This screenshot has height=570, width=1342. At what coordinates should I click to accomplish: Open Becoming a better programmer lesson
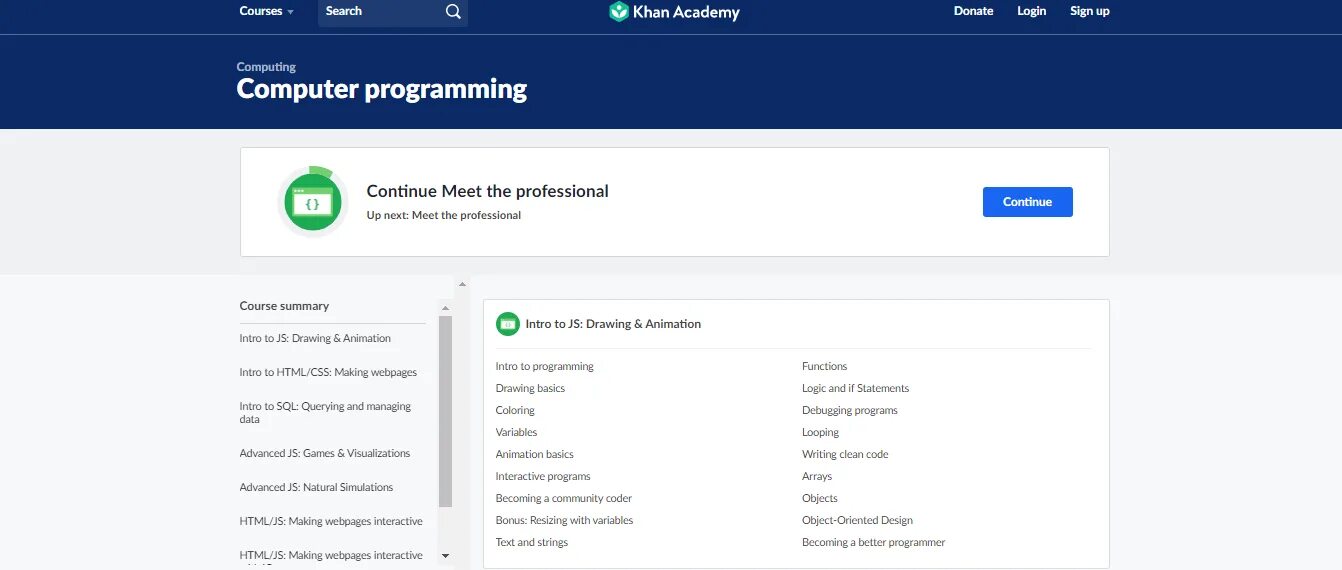tap(873, 542)
